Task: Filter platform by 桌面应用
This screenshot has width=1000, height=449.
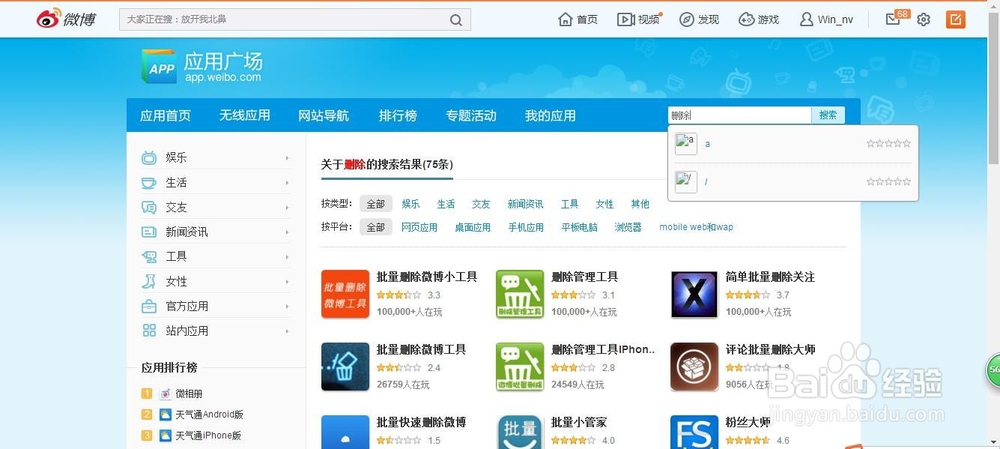Action: [473, 227]
